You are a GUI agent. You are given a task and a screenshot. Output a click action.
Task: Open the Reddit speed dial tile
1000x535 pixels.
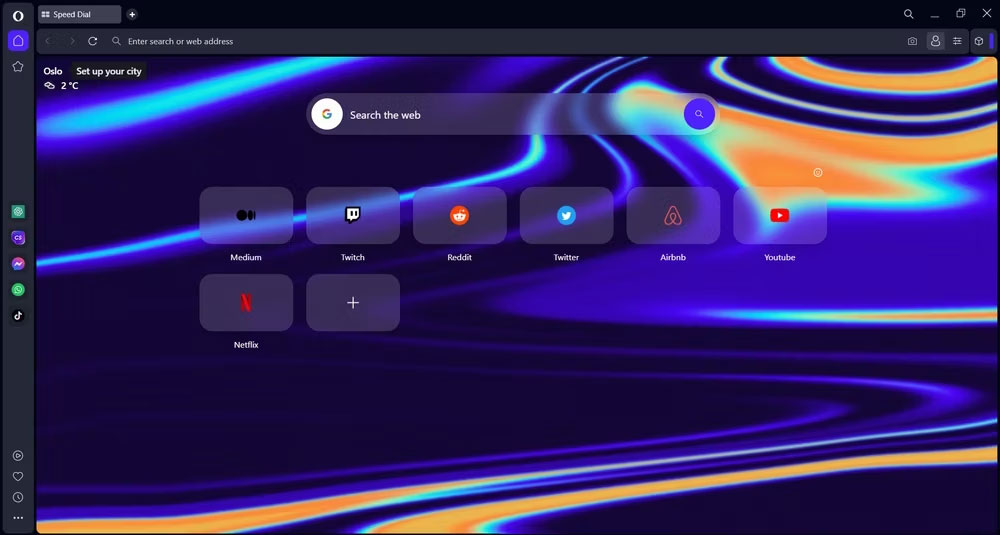460,216
